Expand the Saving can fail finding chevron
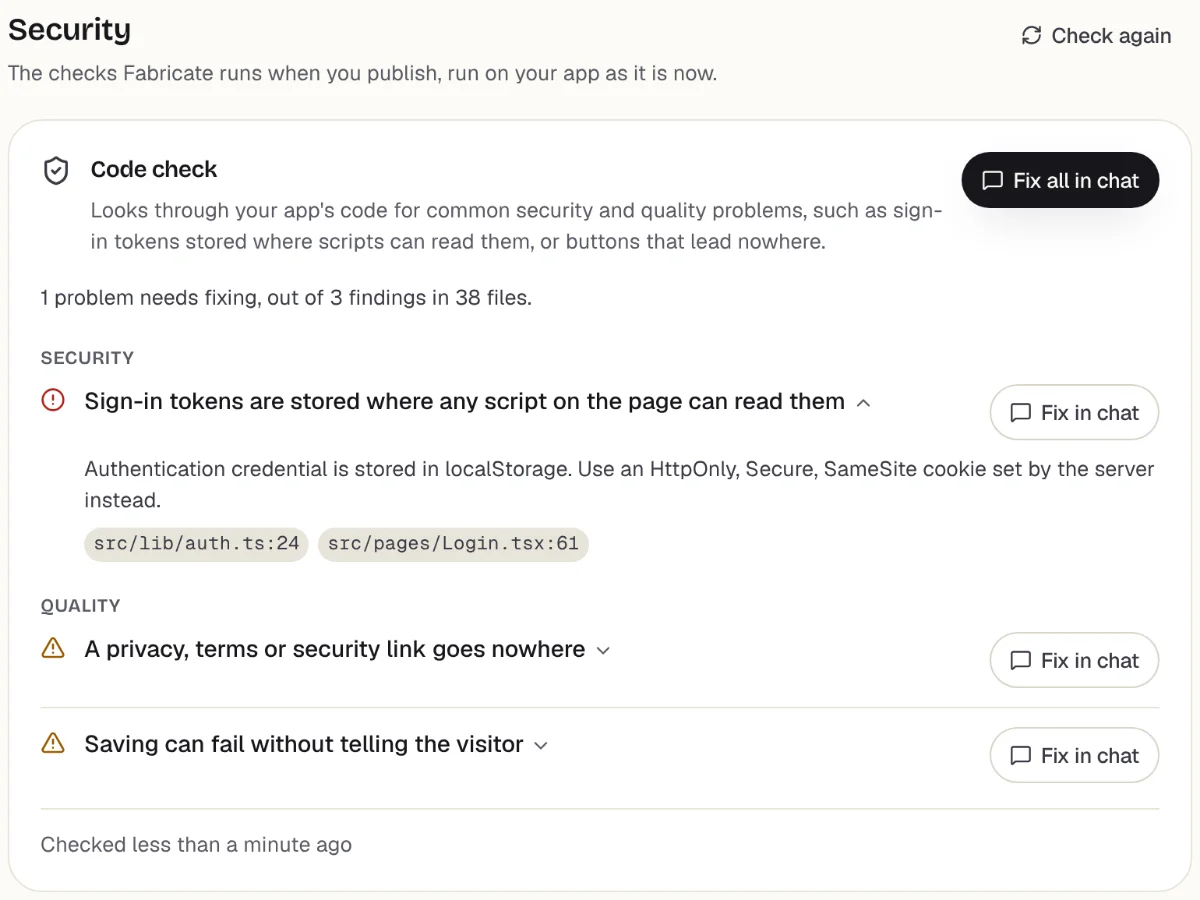 click(x=541, y=745)
